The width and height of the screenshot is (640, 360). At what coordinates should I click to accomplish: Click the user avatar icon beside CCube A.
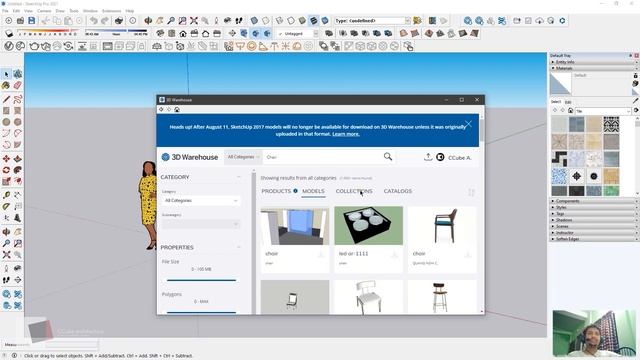click(x=440, y=157)
